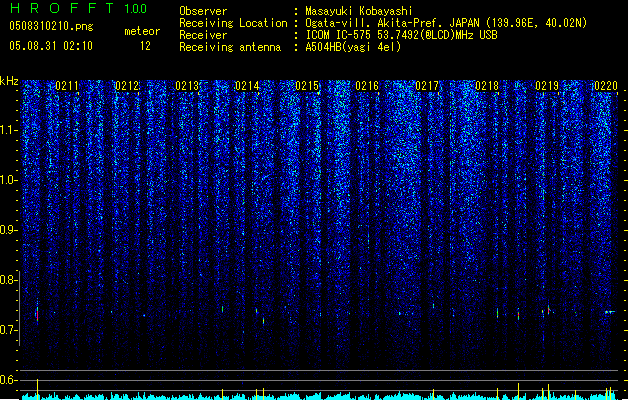Click the meteor label

click(142, 31)
